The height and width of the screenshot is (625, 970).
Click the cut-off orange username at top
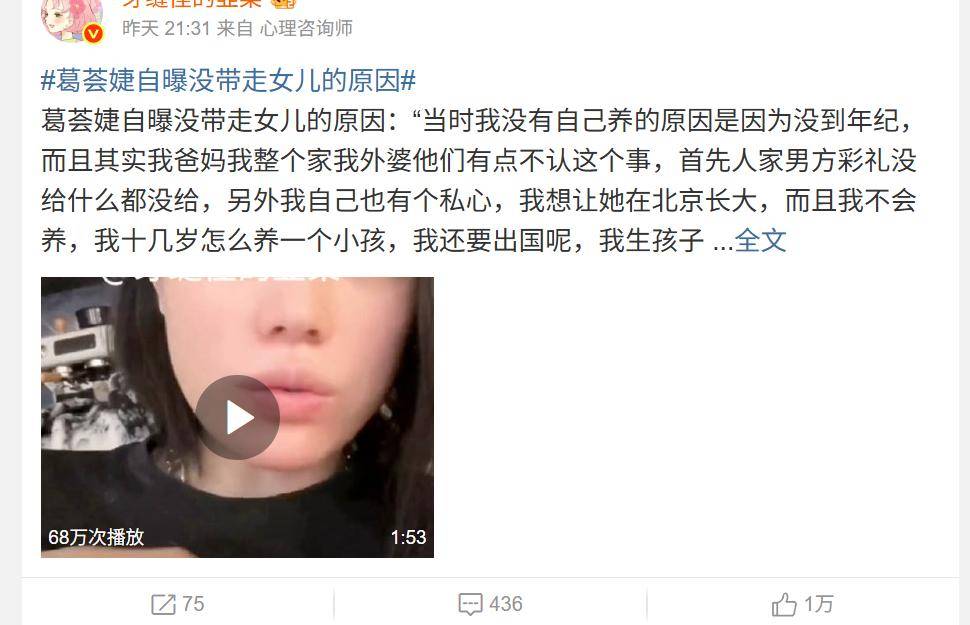point(192,3)
